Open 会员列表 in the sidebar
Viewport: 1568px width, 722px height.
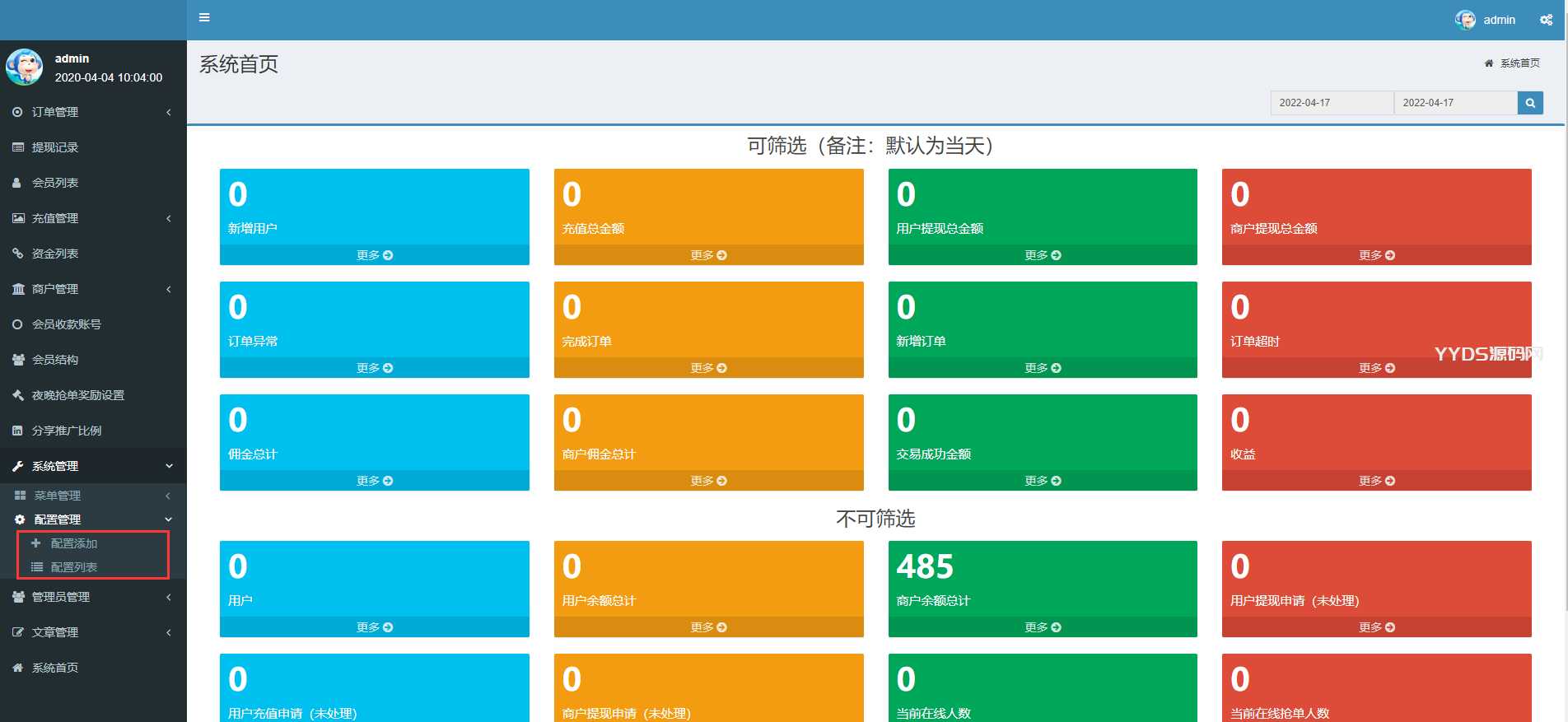tap(55, 183)
